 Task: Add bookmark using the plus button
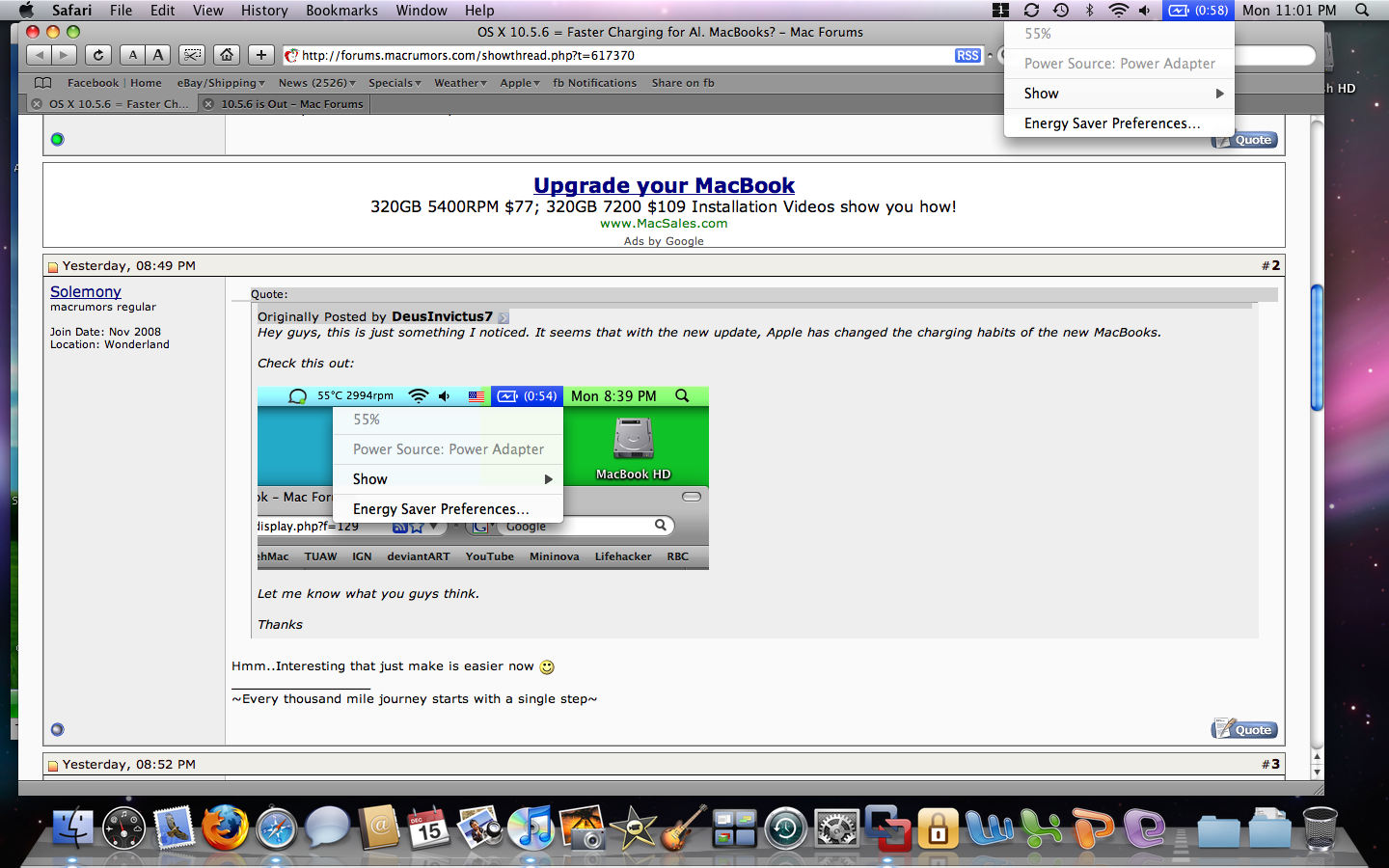[x=260, y=55]
